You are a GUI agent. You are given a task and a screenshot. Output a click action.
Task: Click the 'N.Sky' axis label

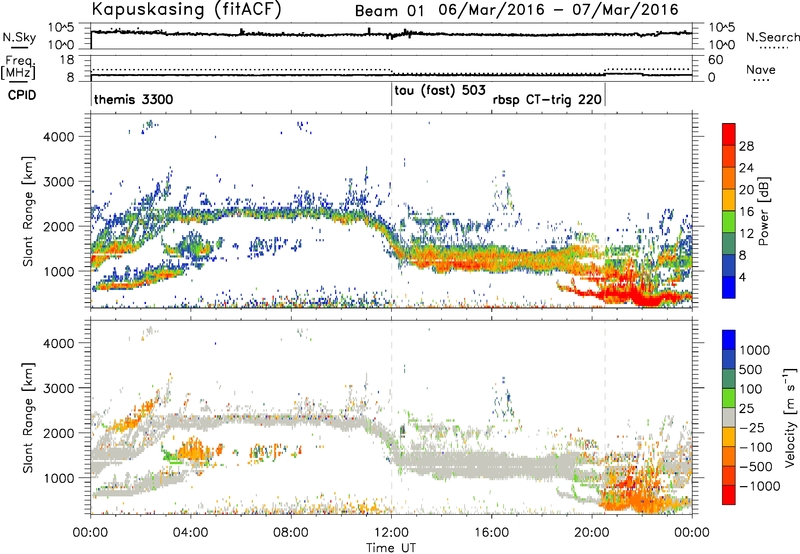click(x=19, y=38)
